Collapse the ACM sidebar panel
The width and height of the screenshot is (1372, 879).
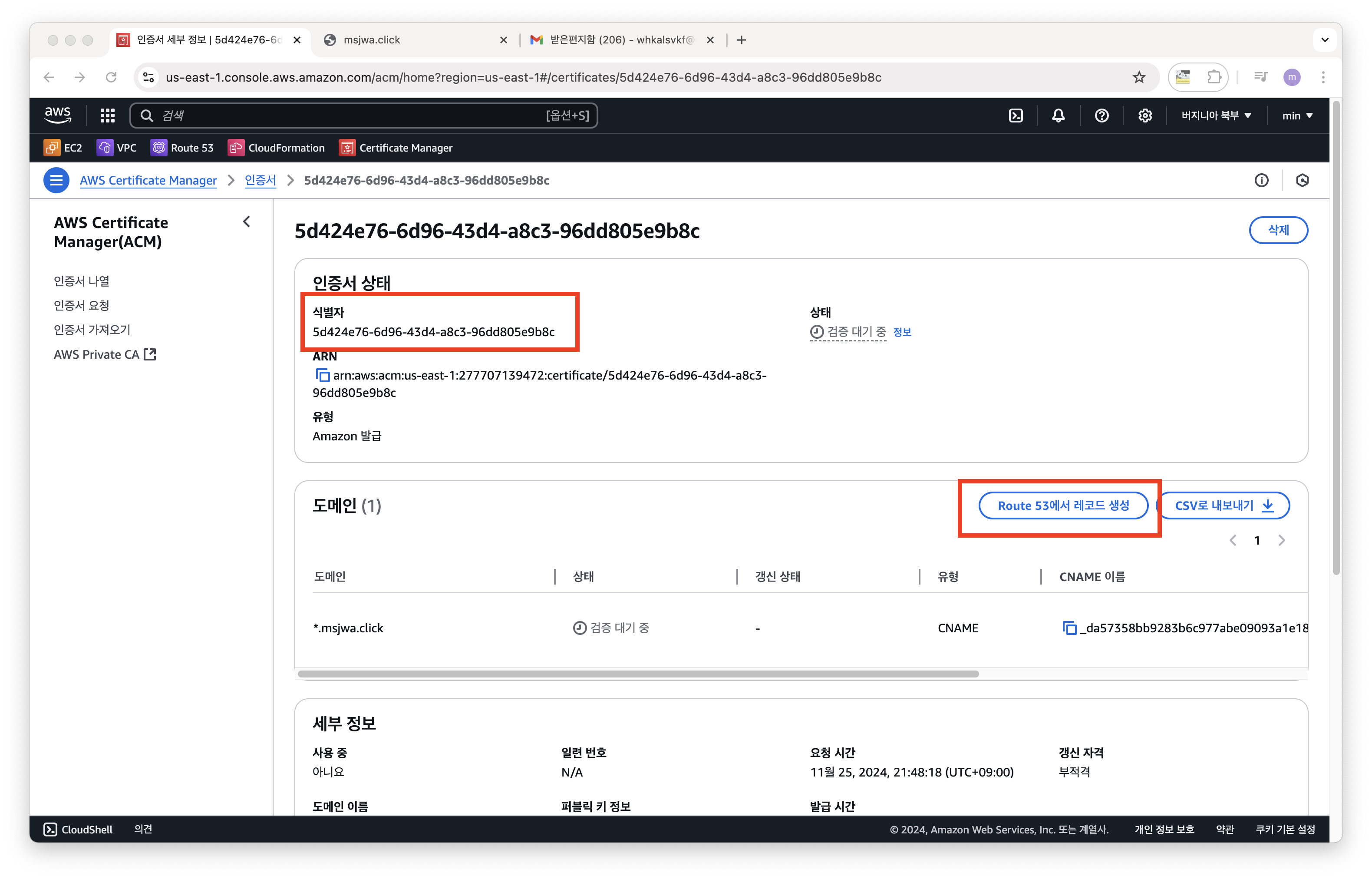[247, 222]
